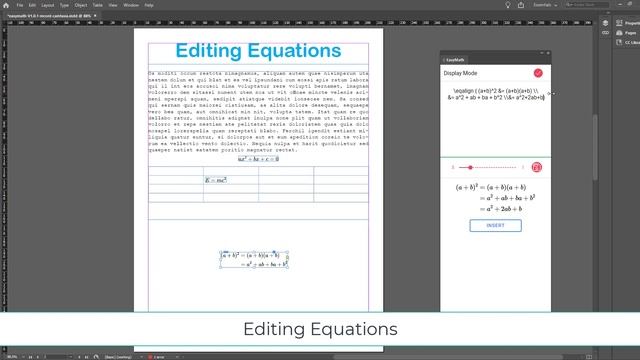Click the red preflight error indicator
This screenshot has width=640, height=360.
(150, 357)
